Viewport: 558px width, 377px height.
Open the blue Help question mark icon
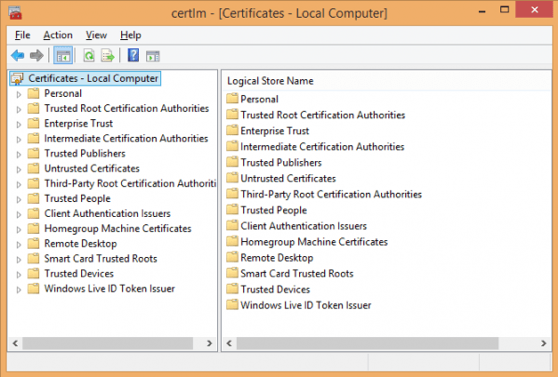point(133,55)
